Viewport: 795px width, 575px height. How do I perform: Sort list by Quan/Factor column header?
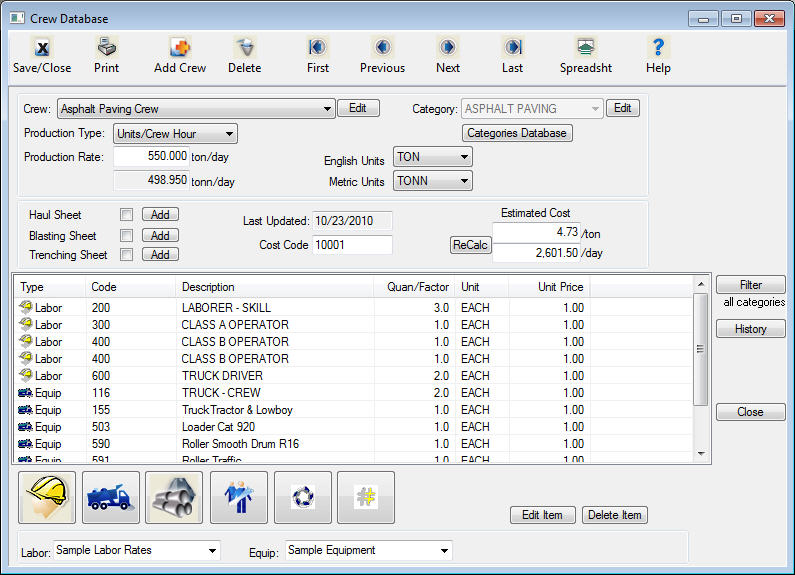[x=414, y=287]
